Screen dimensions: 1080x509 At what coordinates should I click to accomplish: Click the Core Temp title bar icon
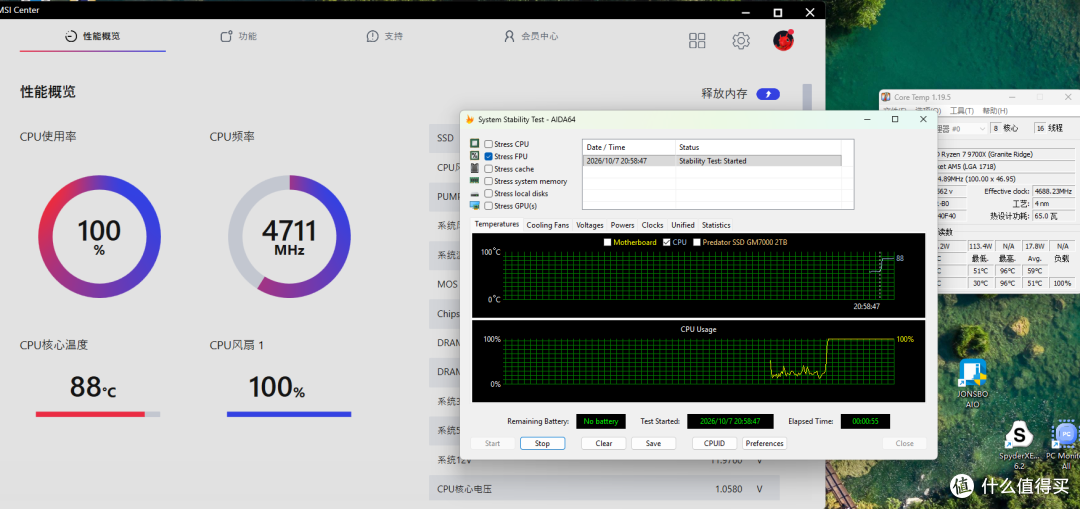887,97
